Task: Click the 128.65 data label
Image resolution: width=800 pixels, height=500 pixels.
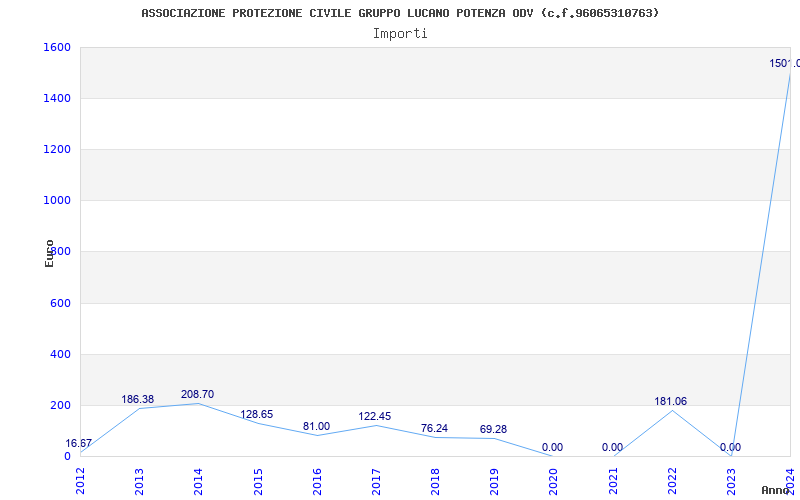Action: 256,415
